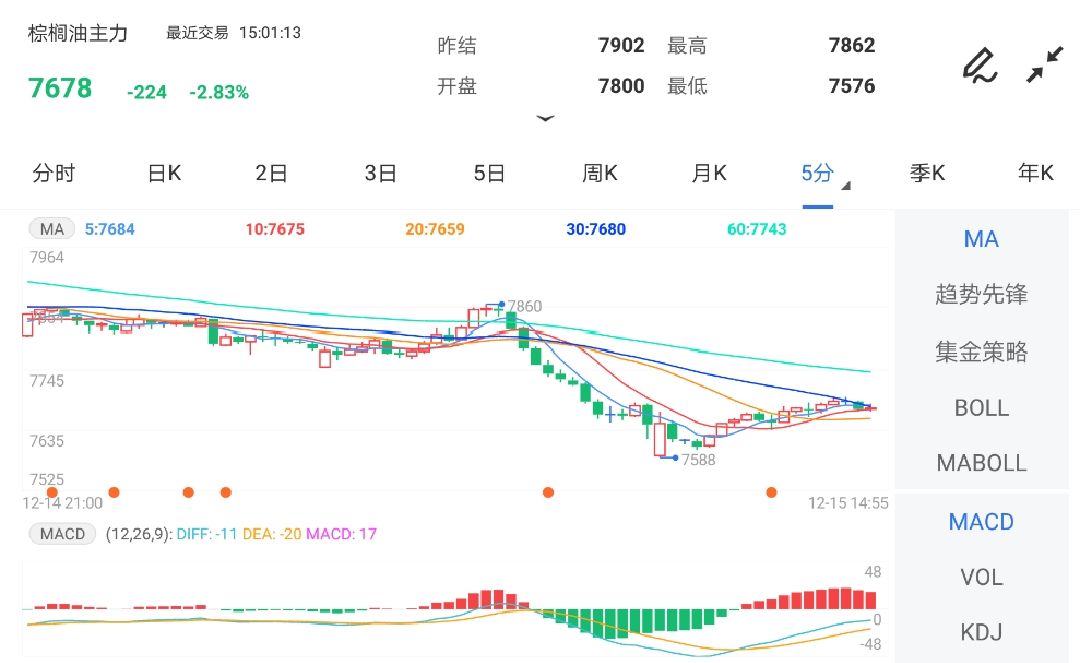Click the 12-14 21:00 start date label
Viewport: 1080px width, 663px height.
pos(63,503)
